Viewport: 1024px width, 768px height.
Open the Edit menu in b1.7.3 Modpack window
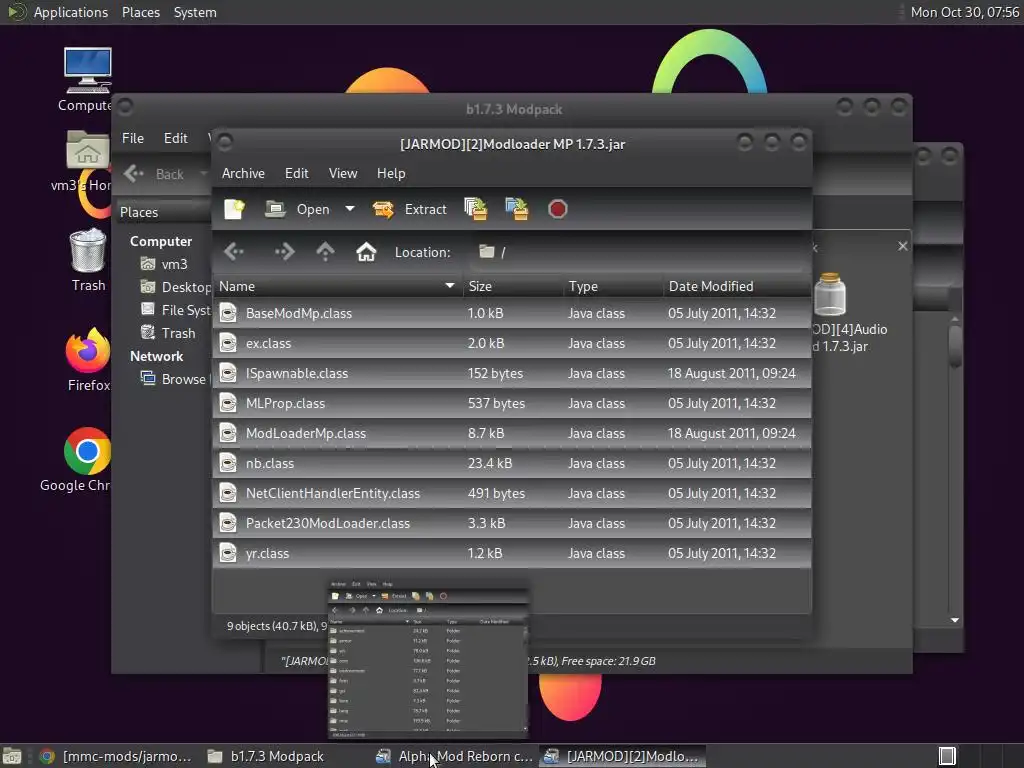pyautogui.click(x=176, y=138)
